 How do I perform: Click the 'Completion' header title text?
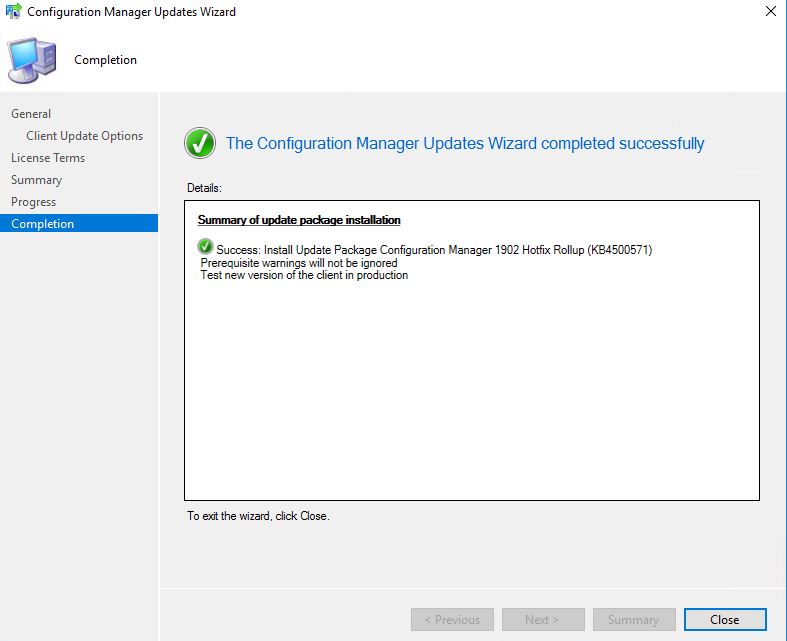click(x=105, y=60)
